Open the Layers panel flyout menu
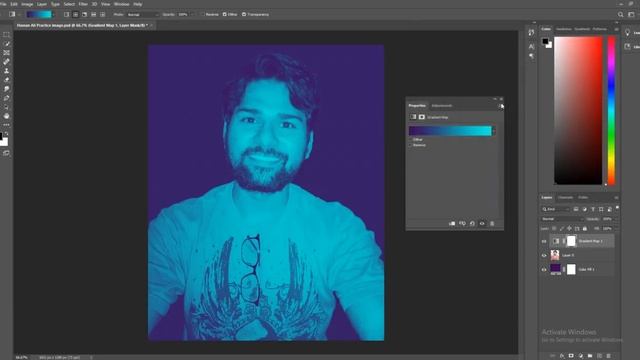640x360 pixels. pos(616,198)
